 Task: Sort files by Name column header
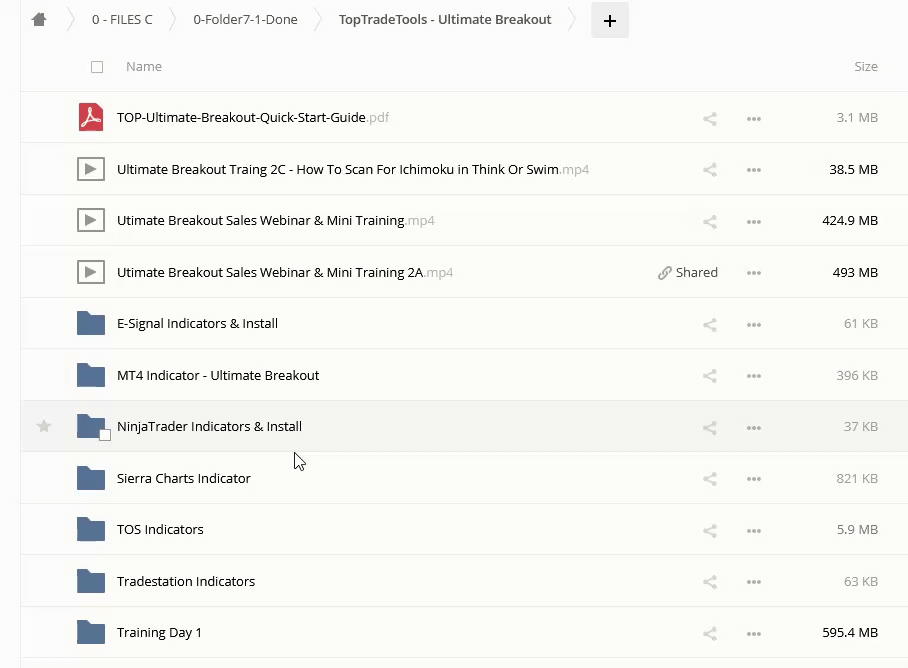(144, 67)
